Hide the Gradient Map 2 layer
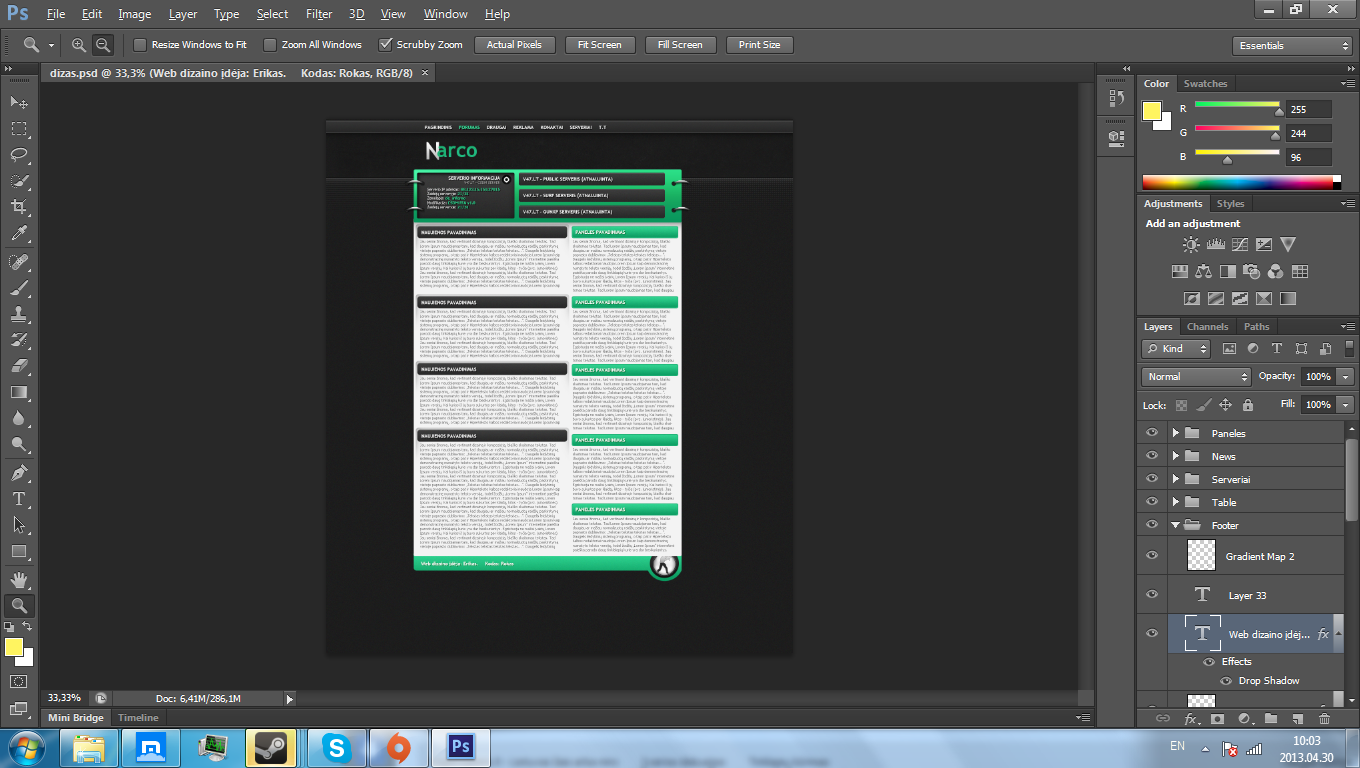This screenshot has width=1360, height=768. coord(1152,556)
